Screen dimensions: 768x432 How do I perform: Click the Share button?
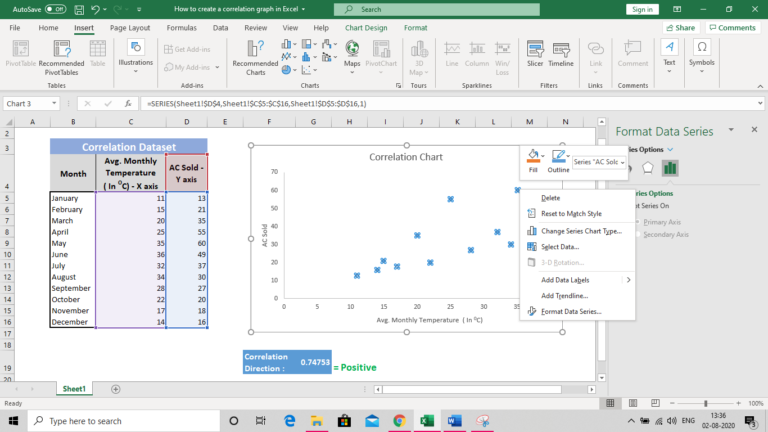click(x=681, y=28)
